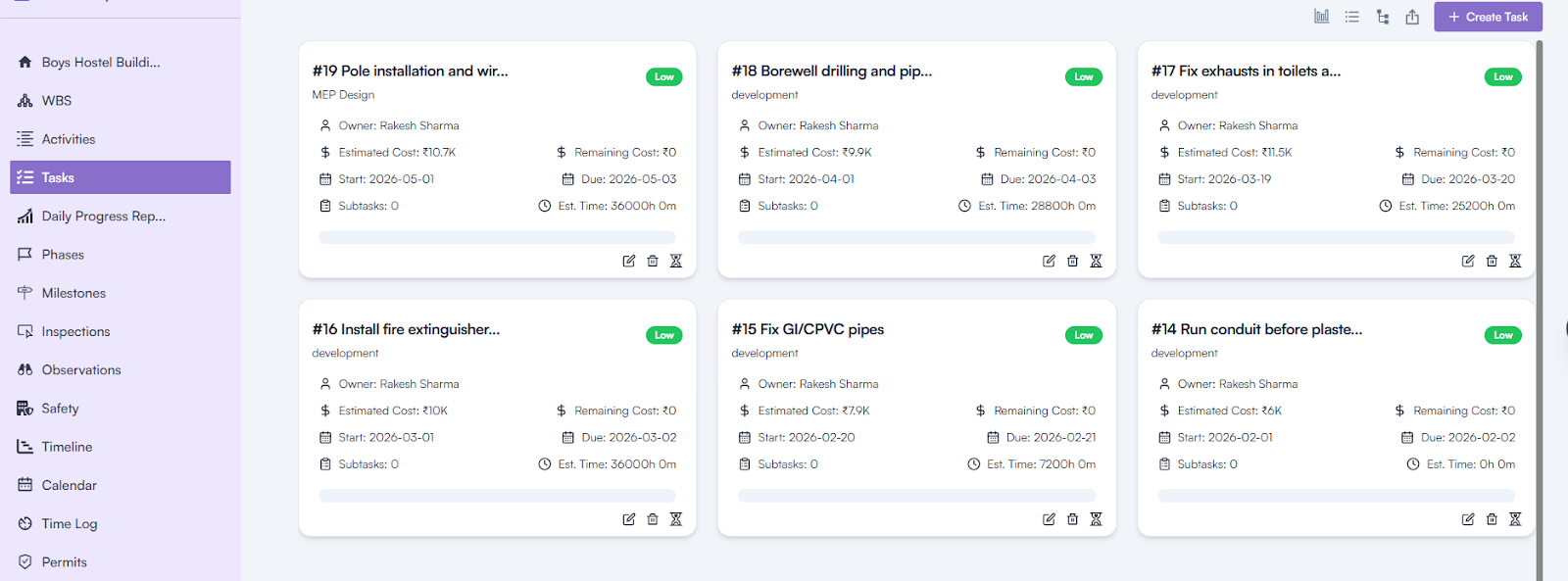Open the hierarchy tree view icon
The height and width of the screenshot is (581, 1568).
[1382, 17]
